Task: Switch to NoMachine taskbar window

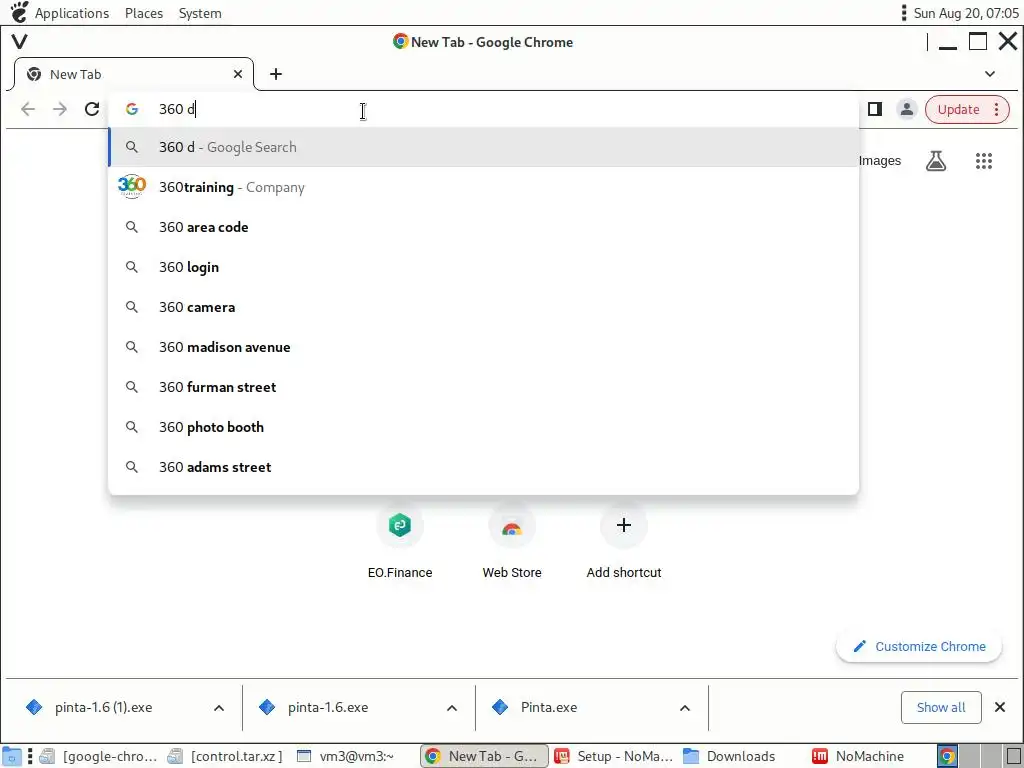Action: pos(858,756)
